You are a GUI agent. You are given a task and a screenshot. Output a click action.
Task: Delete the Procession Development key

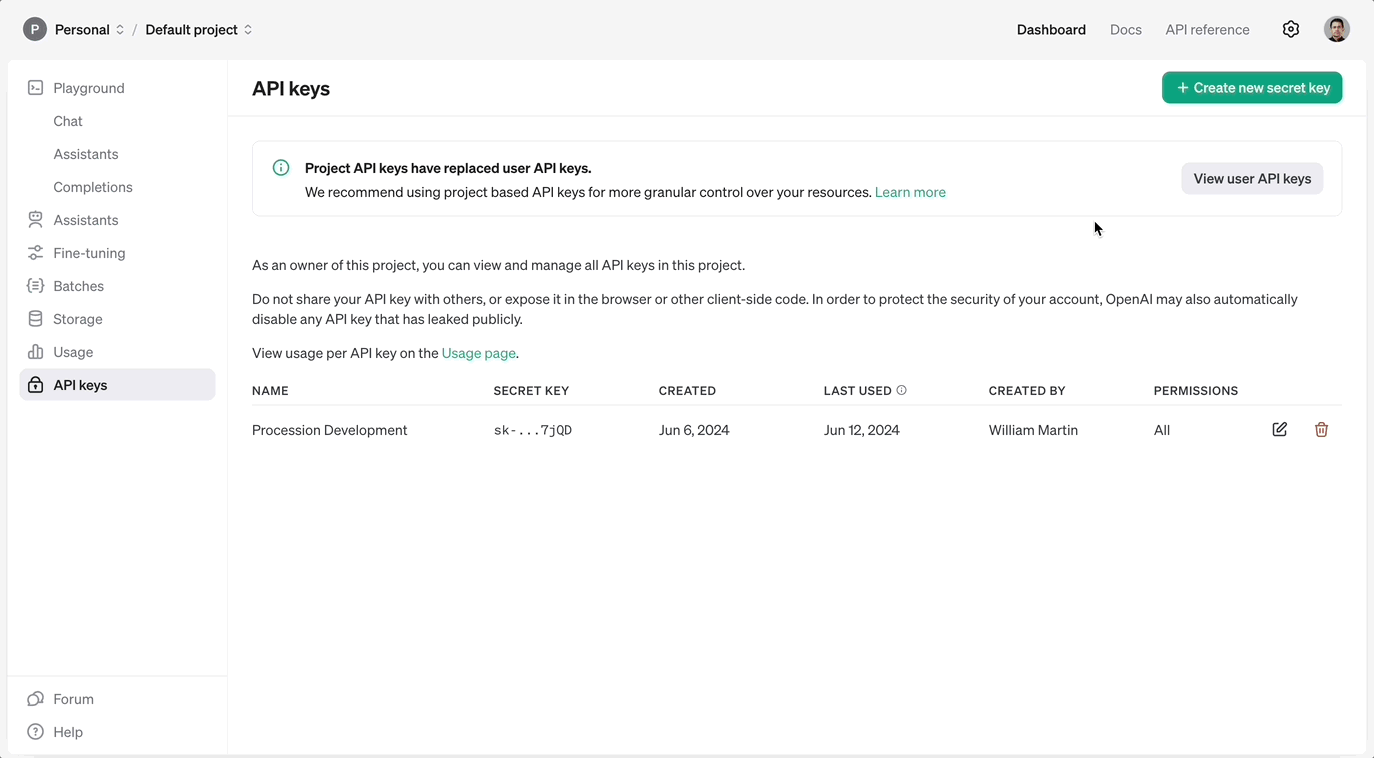(1321, 429)
